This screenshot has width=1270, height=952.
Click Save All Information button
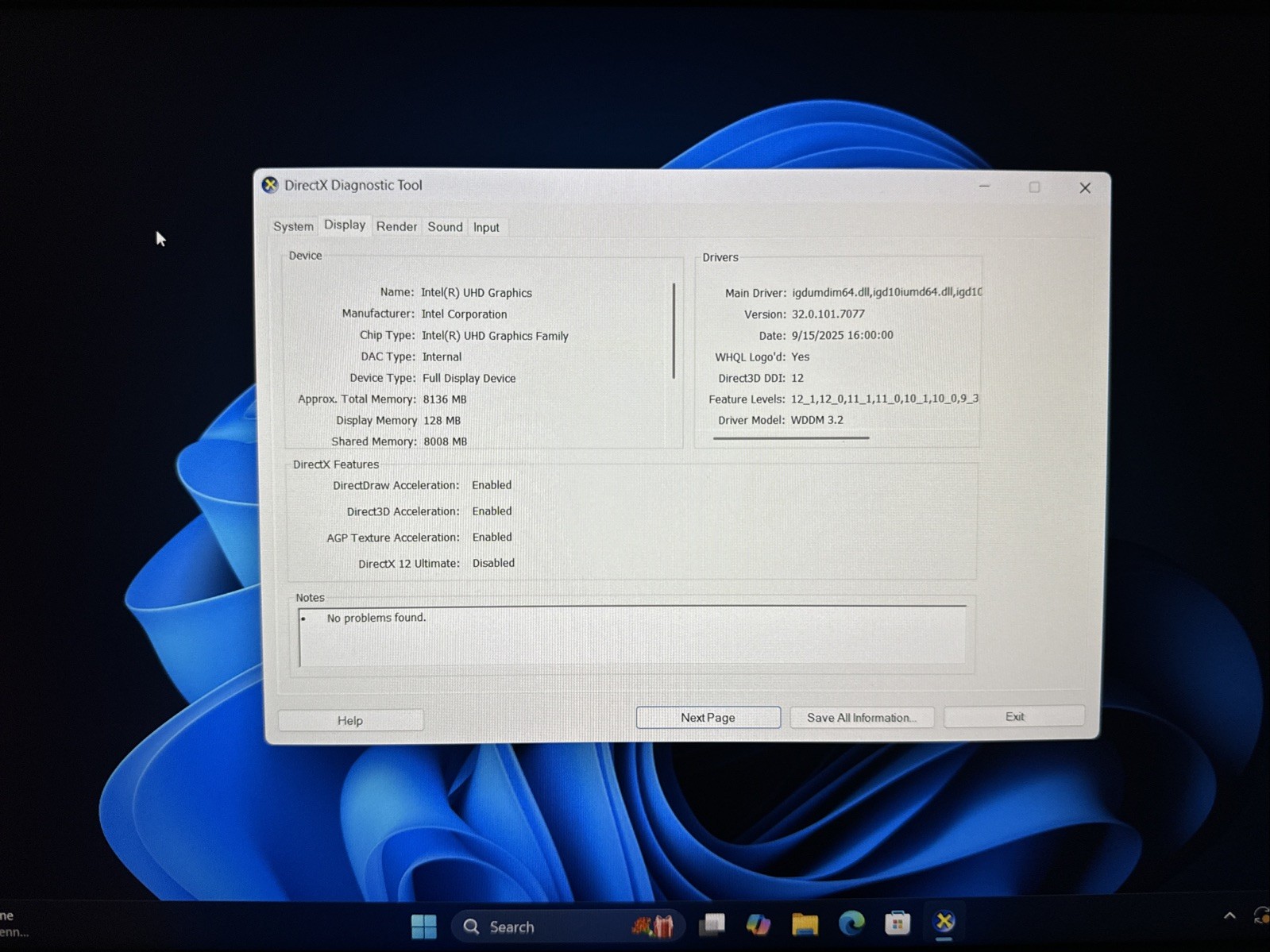[x=862, y=718]
